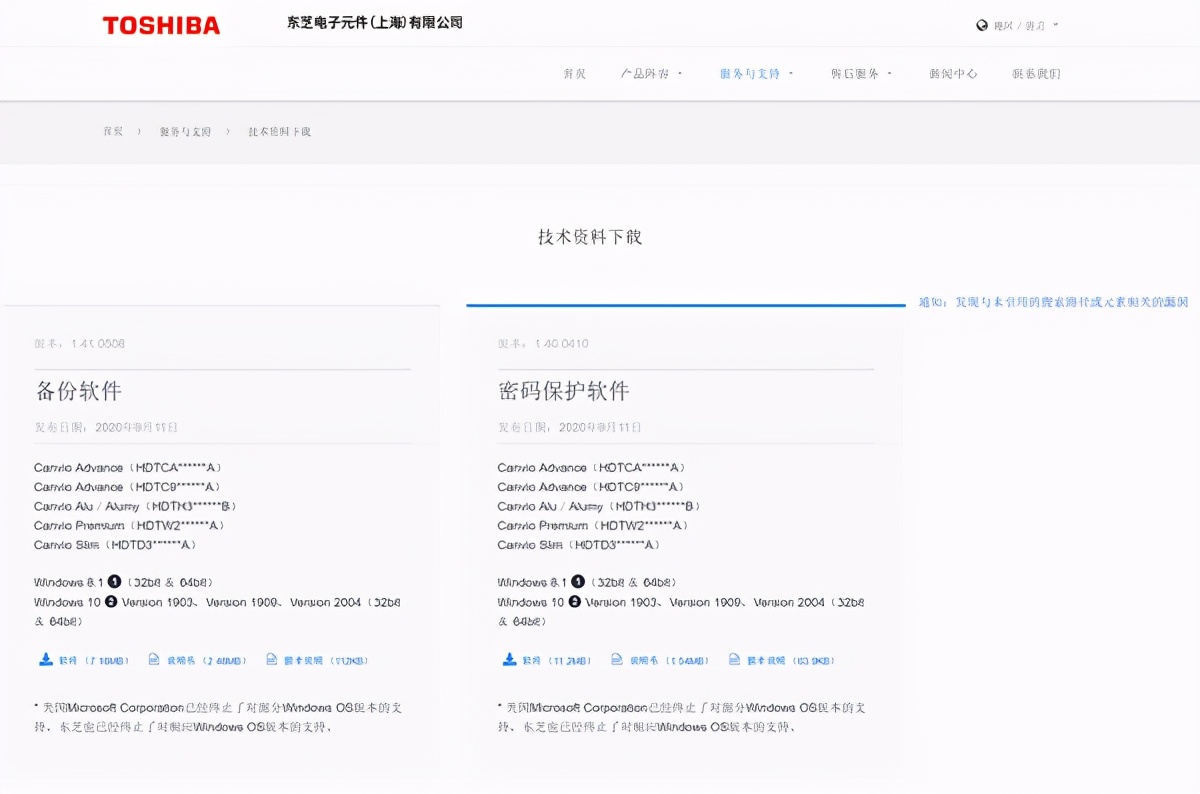The height and width of the screenshot is (794, 1200).
Task: Click Canvio Premium line in 密码保护软件 card
Action: pos(594,525)
